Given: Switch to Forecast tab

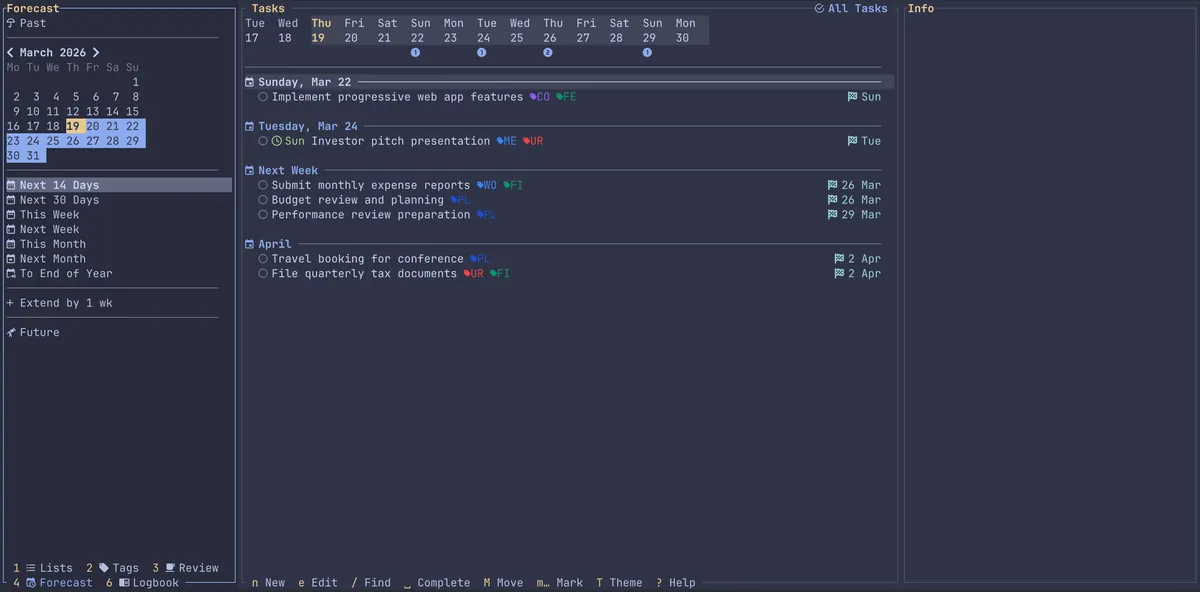Looking at the screenshot, I should [53, 583].
